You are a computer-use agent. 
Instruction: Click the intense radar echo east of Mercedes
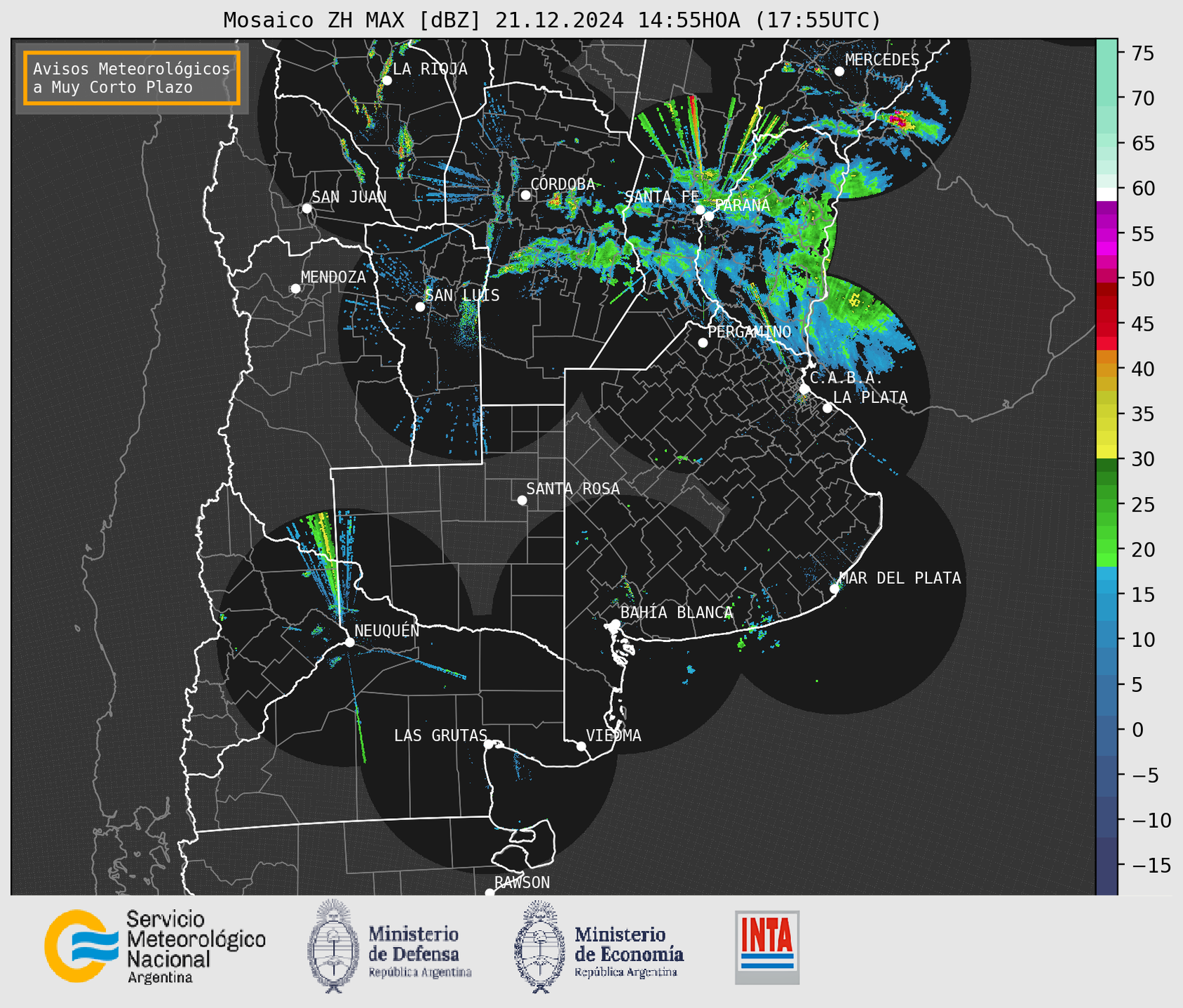pos(902,121)
